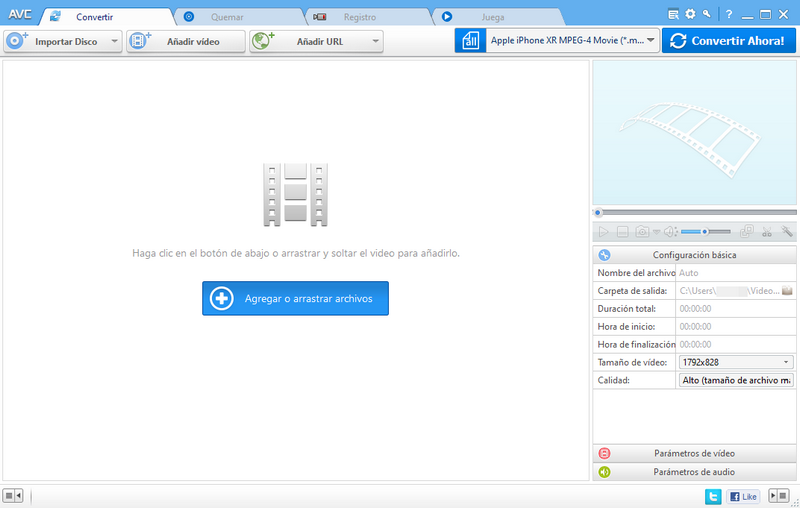Expand Parámetros de audio section
Image resolution: width=800 pixels, height=508 pixels.
(694, 472)
